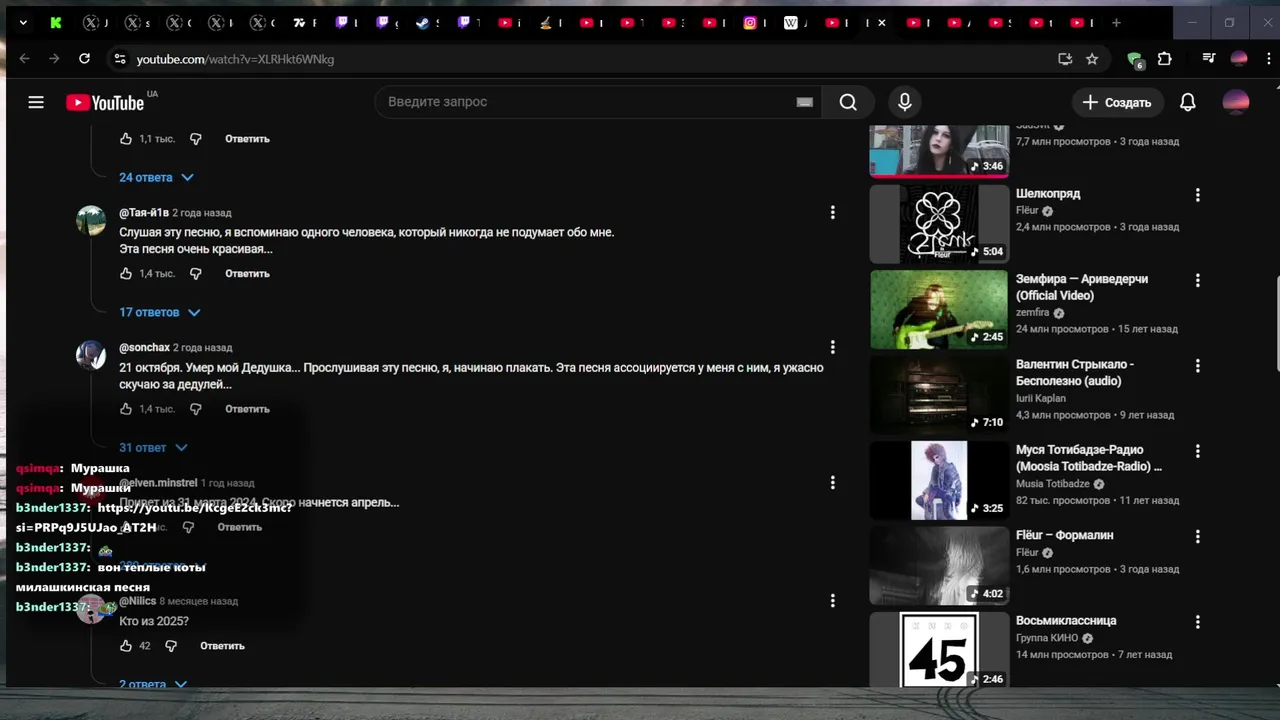The image size is (1280, 720).
Task: Open the media controls icon in the browser toolbar
Action: tap(1208, 59)
